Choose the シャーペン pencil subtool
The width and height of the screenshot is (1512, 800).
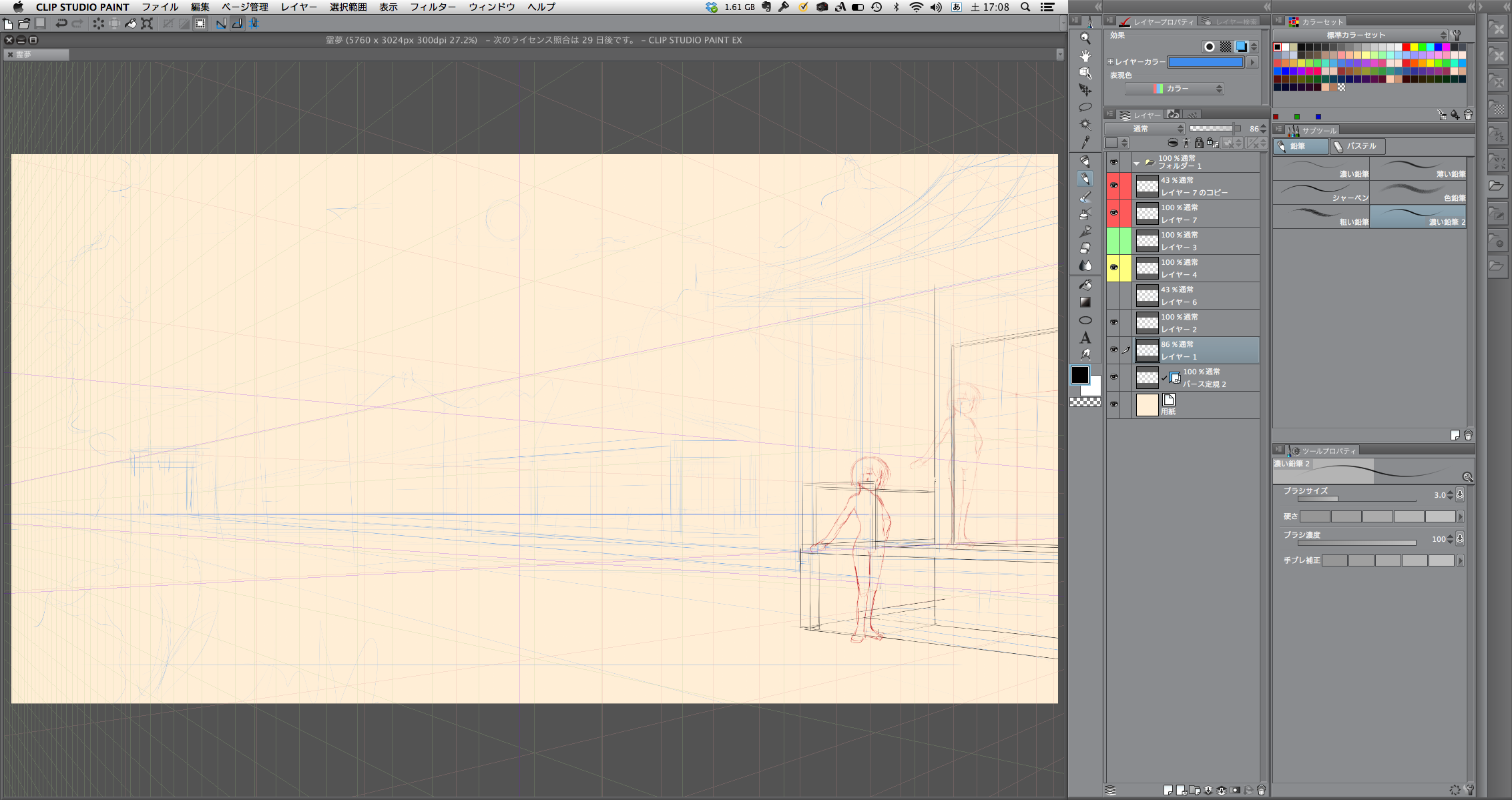(x=1321, y=193)
